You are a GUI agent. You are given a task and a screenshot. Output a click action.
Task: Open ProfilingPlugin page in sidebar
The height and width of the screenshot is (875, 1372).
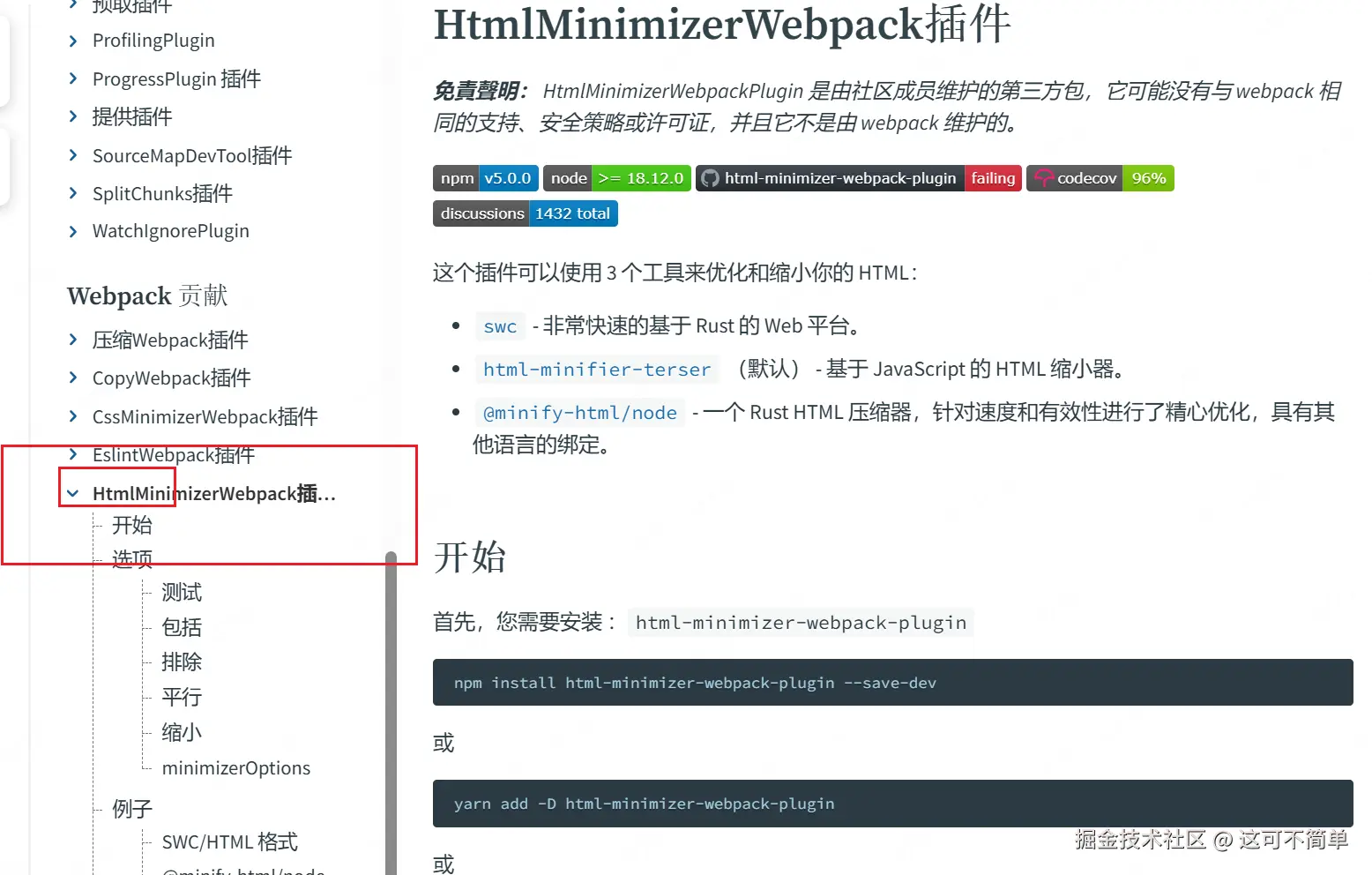click(x=153, y=41)
